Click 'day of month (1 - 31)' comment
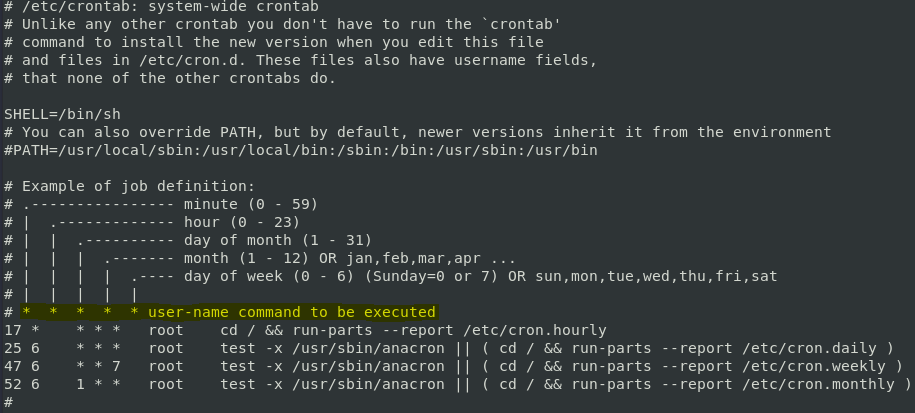 278,240
